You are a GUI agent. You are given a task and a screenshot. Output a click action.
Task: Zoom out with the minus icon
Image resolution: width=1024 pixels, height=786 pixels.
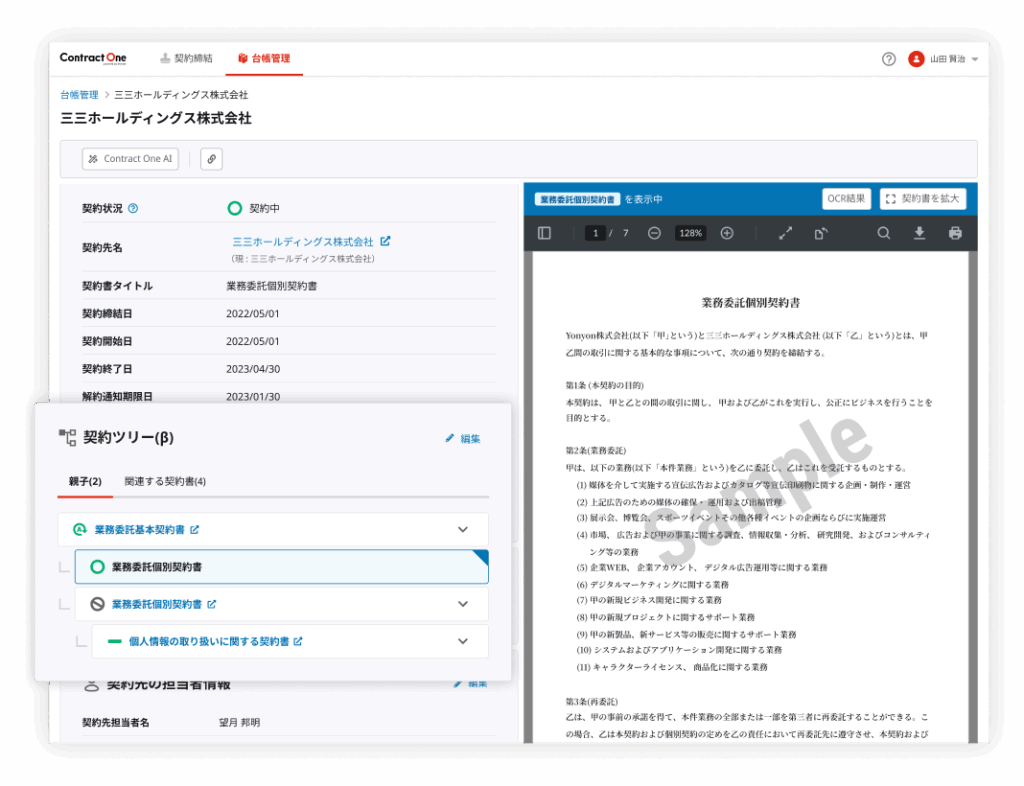pyautogui.click(x=654, y=233)
